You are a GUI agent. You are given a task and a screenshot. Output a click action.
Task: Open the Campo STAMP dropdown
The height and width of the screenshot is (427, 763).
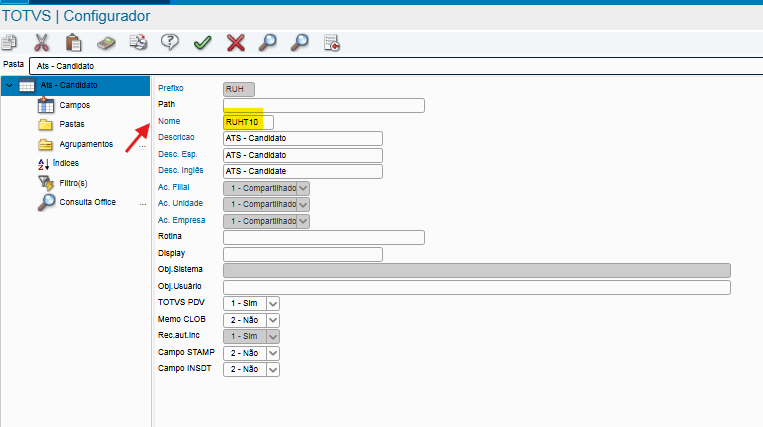tap(272, 353)
